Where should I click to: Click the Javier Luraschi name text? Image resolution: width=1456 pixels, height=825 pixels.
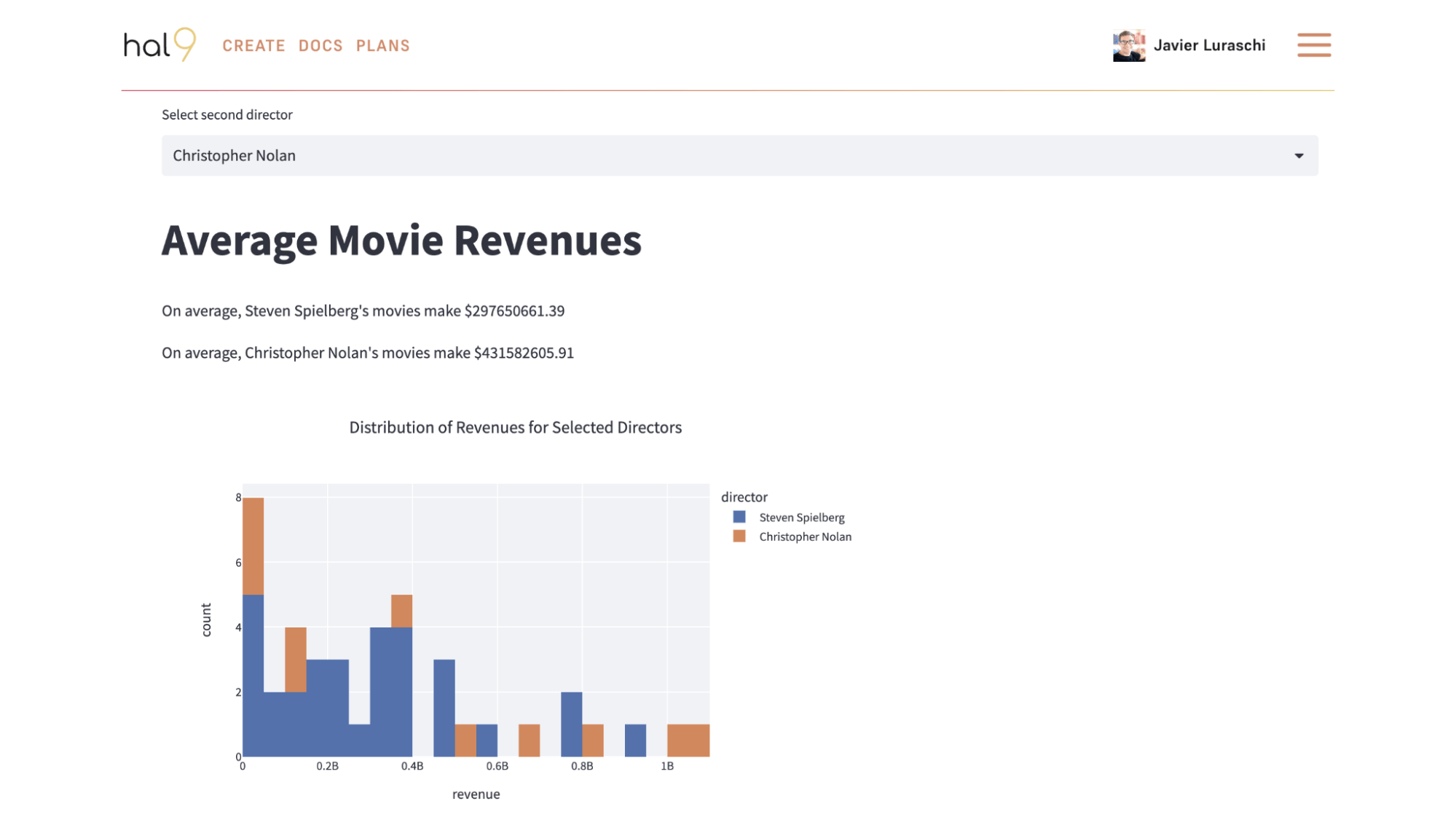[x=1210, y=44]
